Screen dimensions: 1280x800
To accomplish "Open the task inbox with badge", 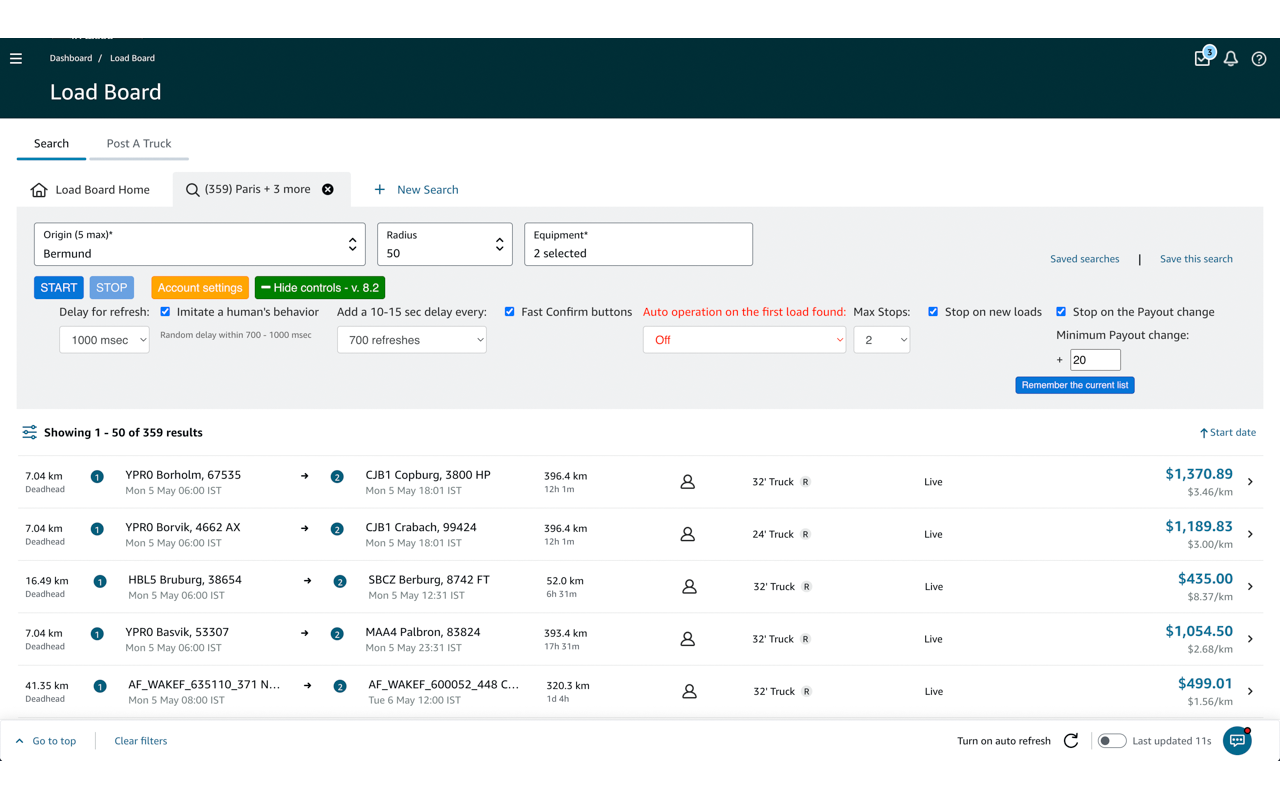I will coord(1203,58).
